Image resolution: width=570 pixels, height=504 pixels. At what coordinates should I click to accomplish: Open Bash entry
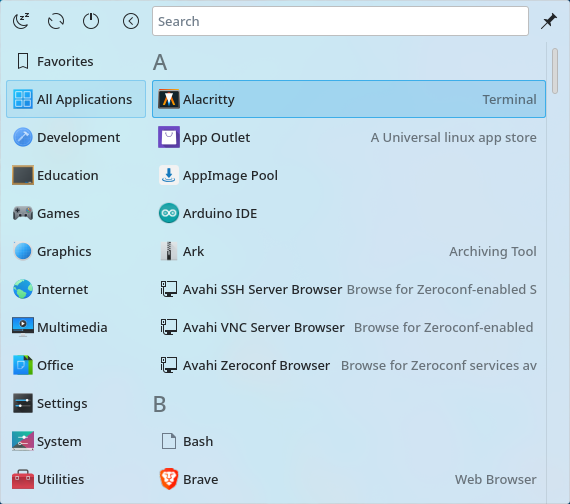[x=349, y=441]
